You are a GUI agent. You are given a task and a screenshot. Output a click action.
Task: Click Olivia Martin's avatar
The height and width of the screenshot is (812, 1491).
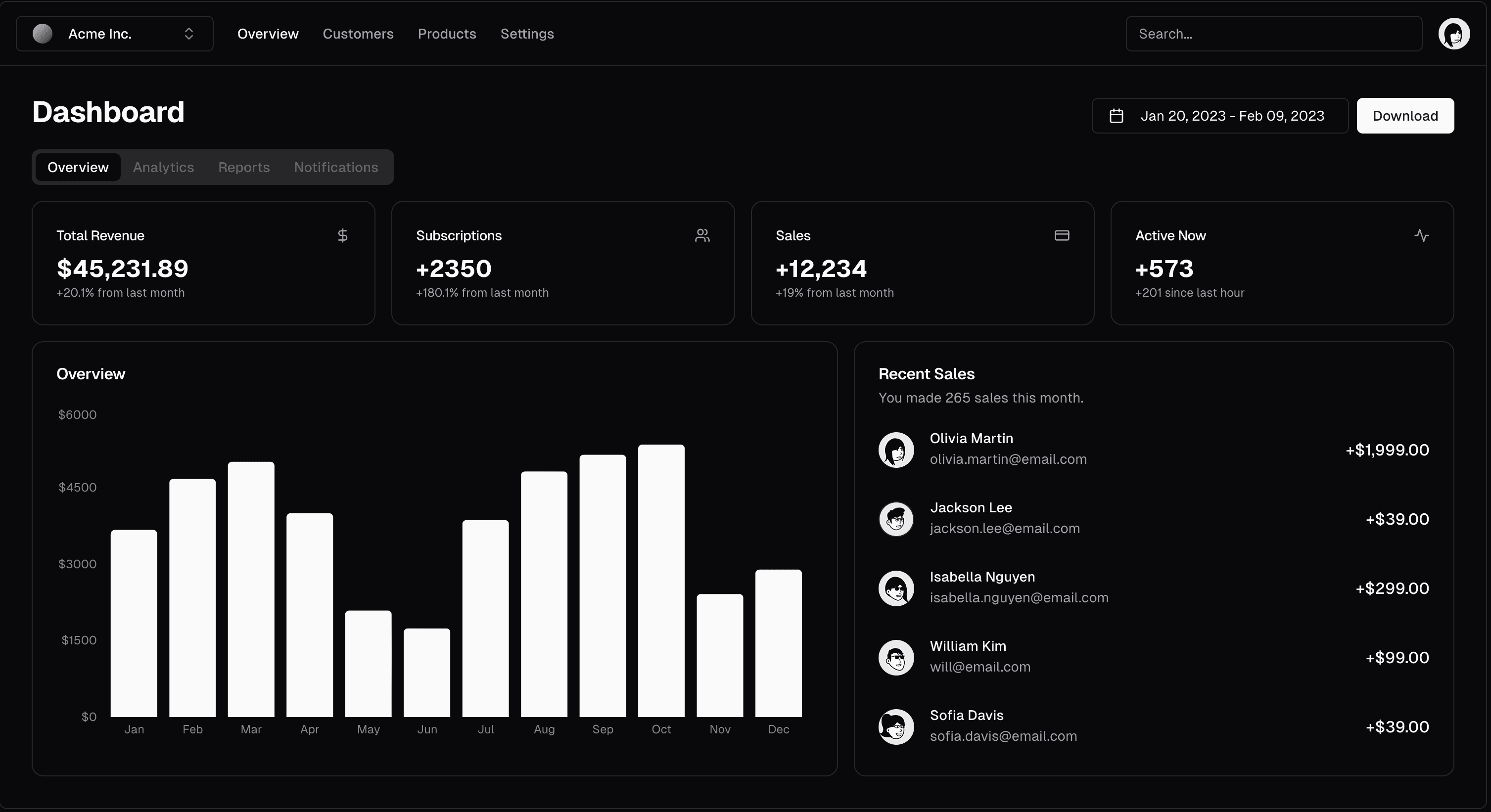click(896, 450)
